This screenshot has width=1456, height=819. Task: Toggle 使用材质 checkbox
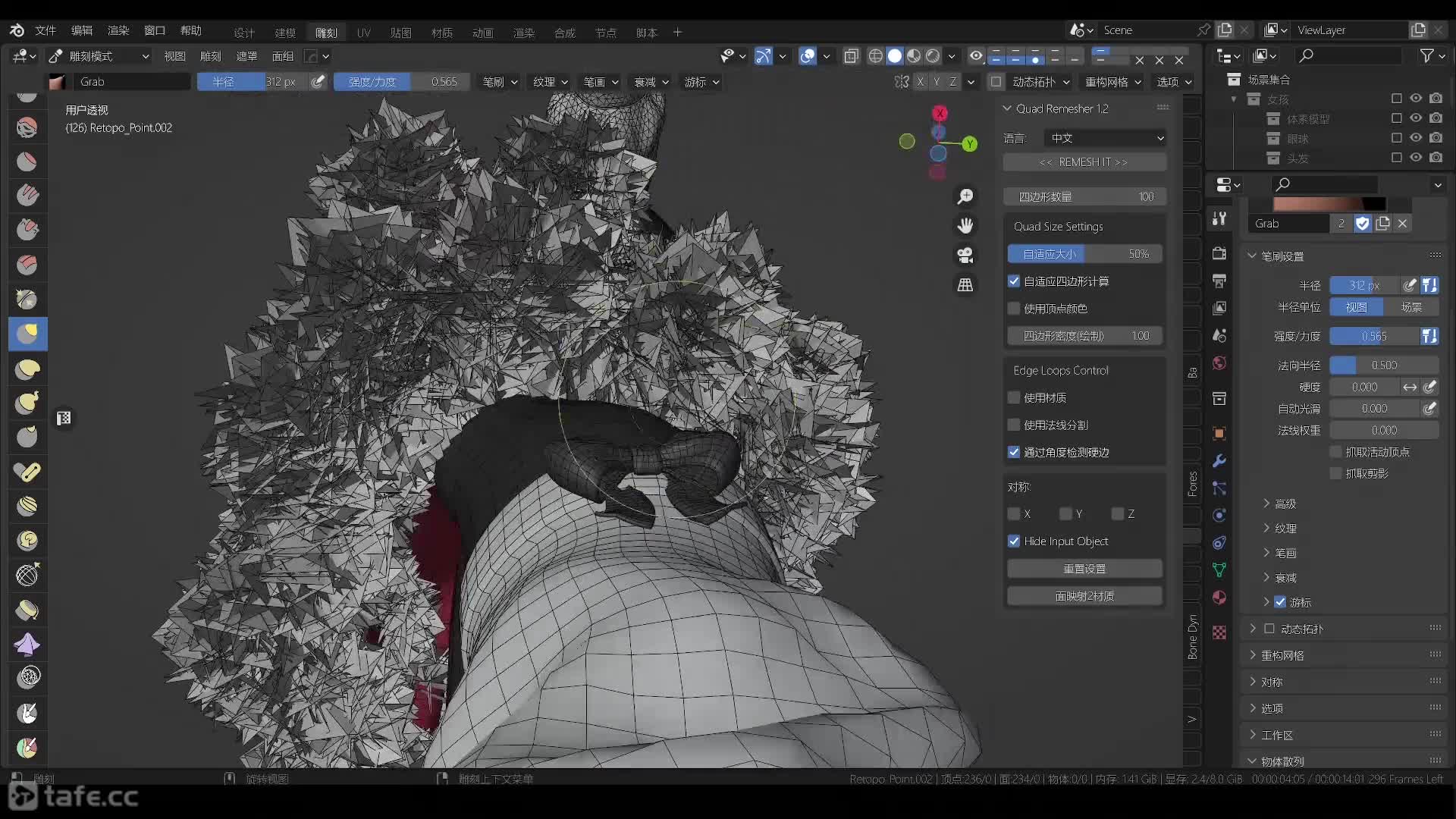click(x=1014, y=397)
